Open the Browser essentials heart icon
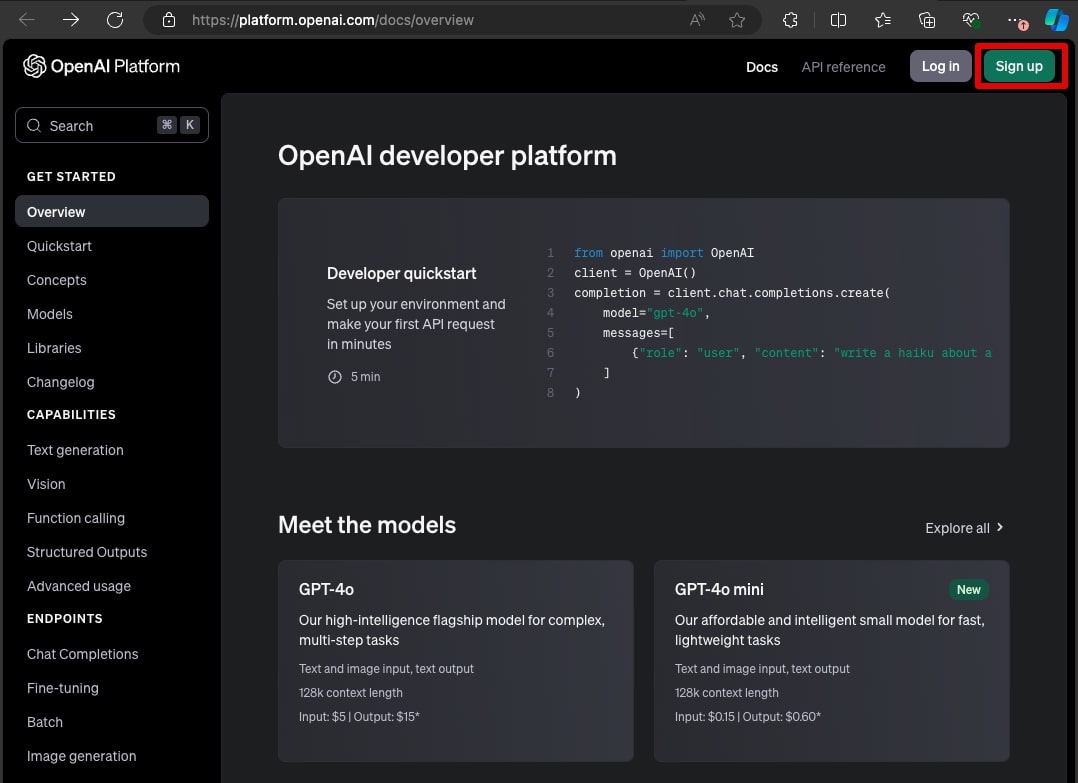Screen dimensions: 1078x783 pyautogui.click(x=971, y=20)
